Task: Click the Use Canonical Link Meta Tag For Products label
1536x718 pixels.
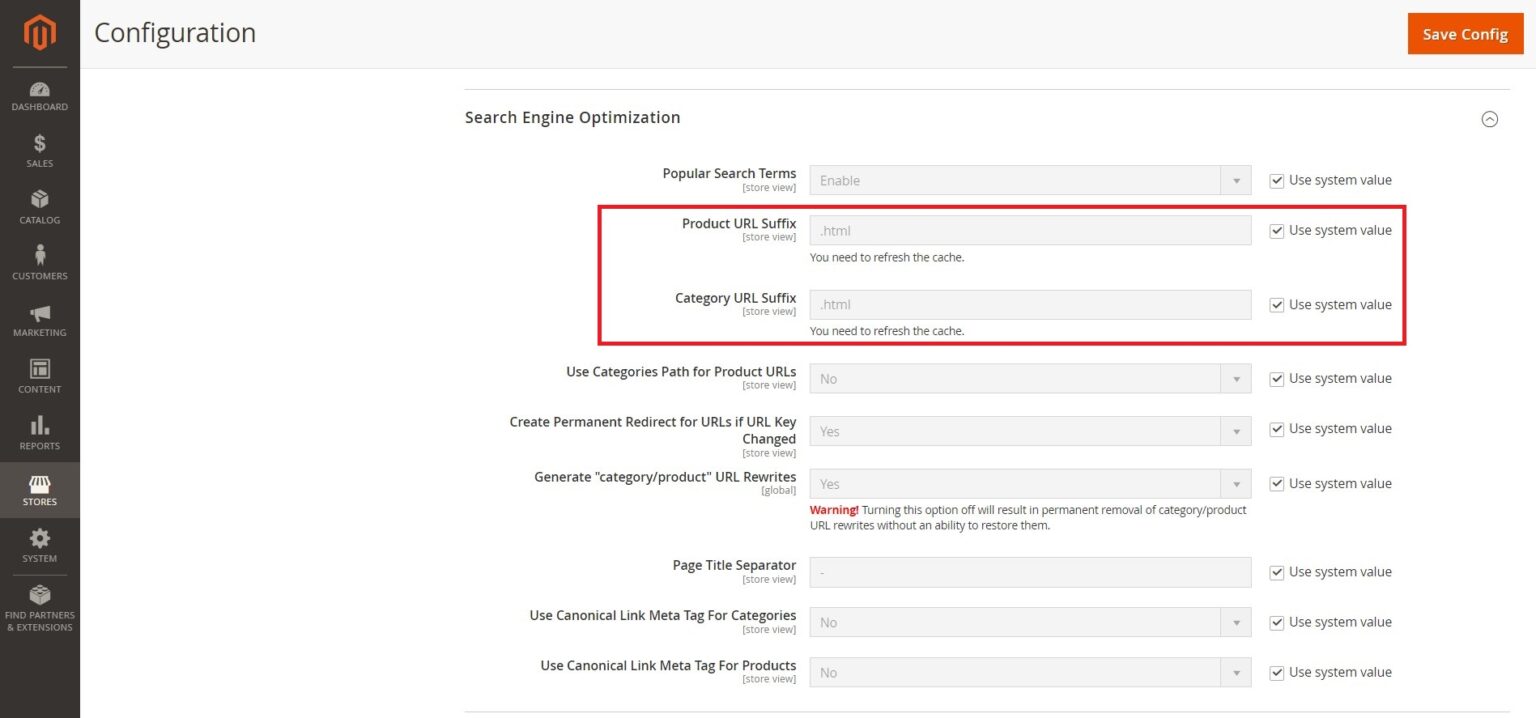Action: point(668,665)
